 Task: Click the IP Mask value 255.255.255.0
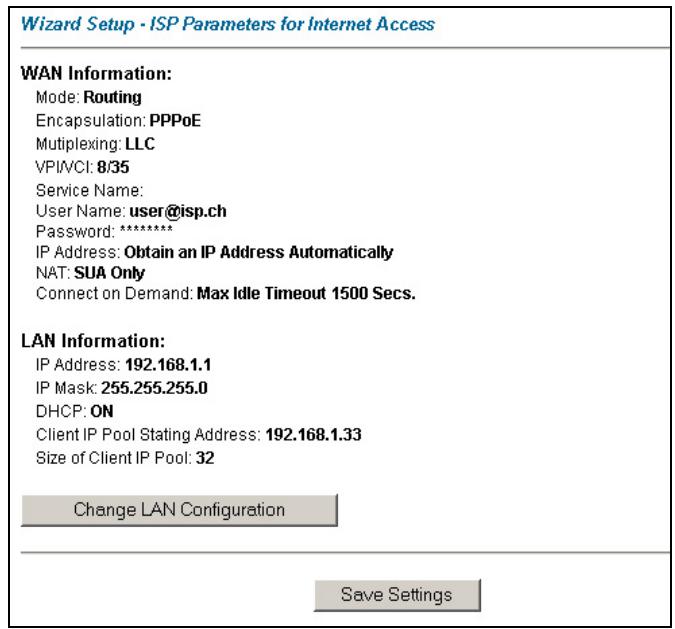click(x=154, y=388)
